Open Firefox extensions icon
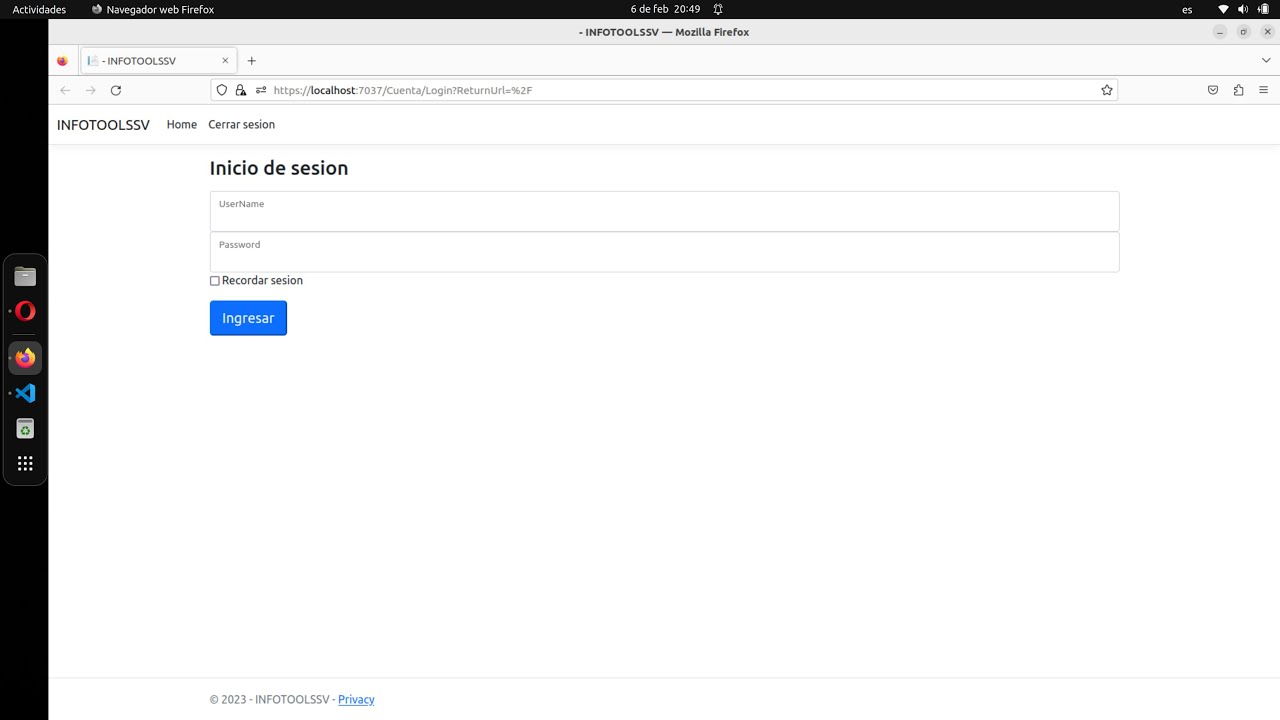 [1238, 90]
